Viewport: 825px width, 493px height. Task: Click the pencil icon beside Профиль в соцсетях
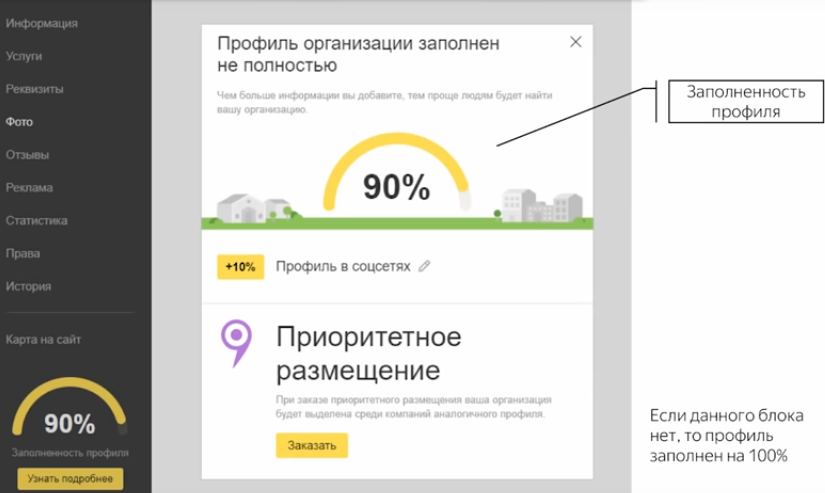425,266
